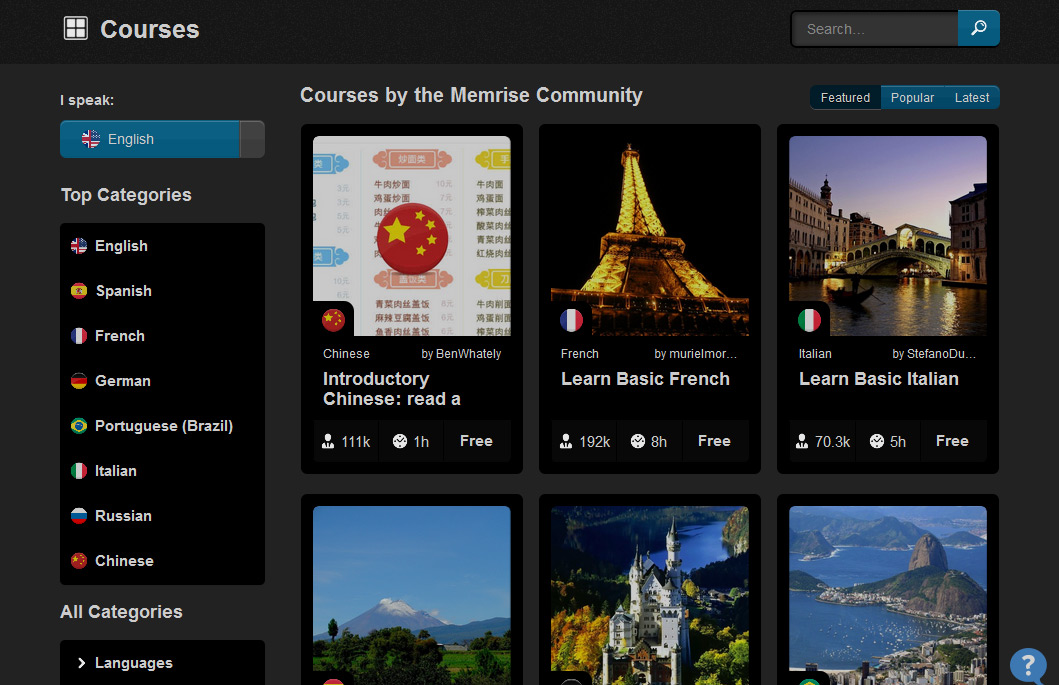
Task: Click the French flag icon in Top Categories
Action: (79, 336)
